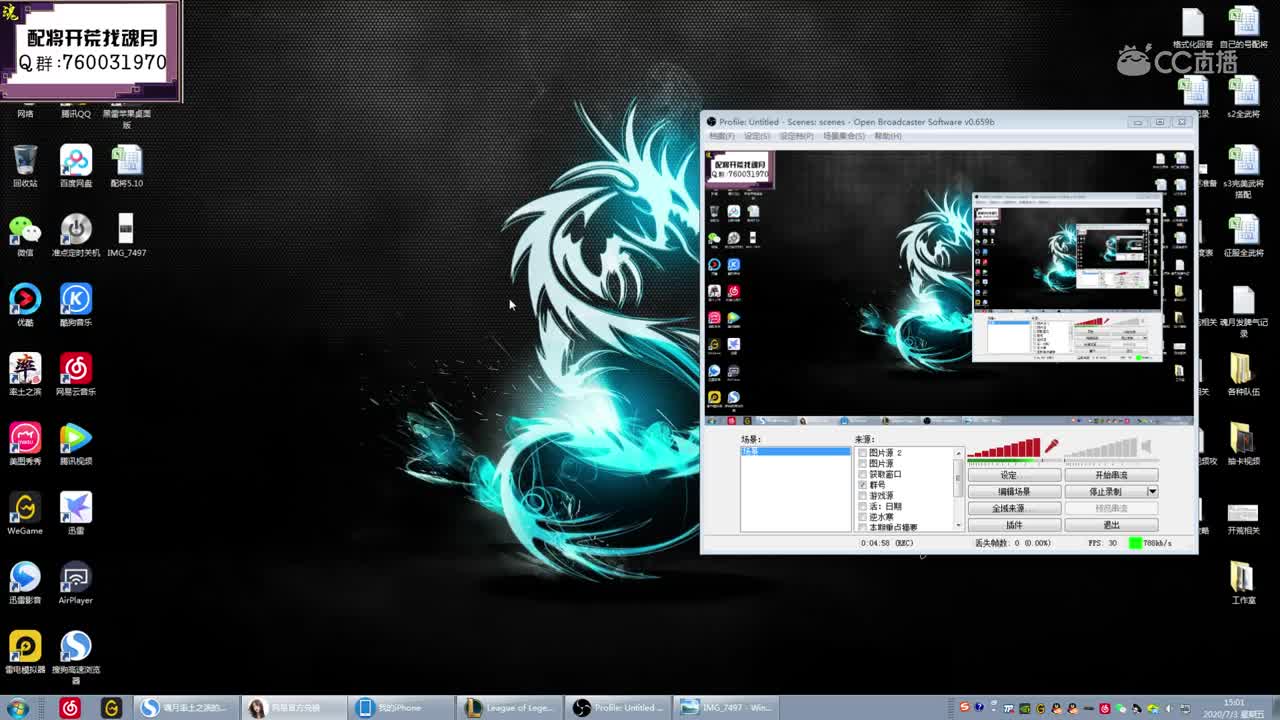The image size is (1280, 720).
Task: Launch Youku 优酷 desktop icon
Action: 25,305
